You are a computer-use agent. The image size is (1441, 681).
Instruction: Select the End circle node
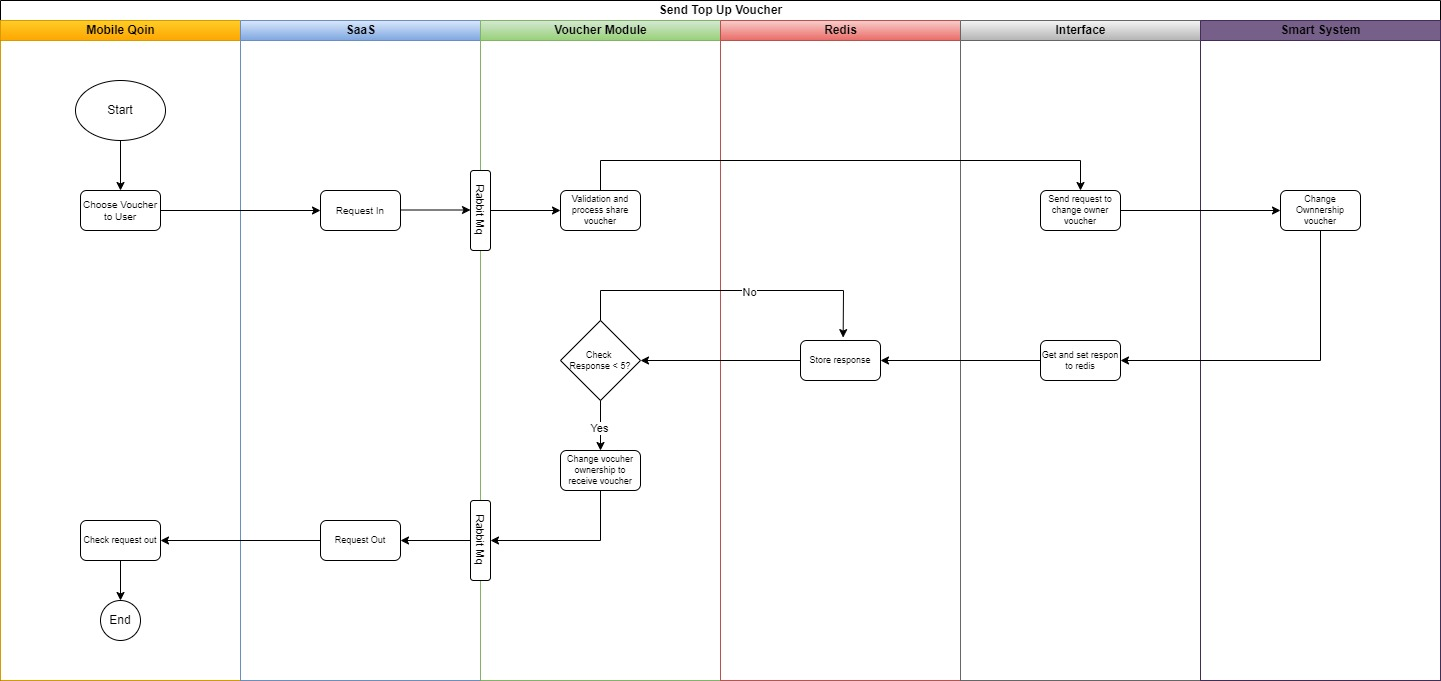pos(120,620)
